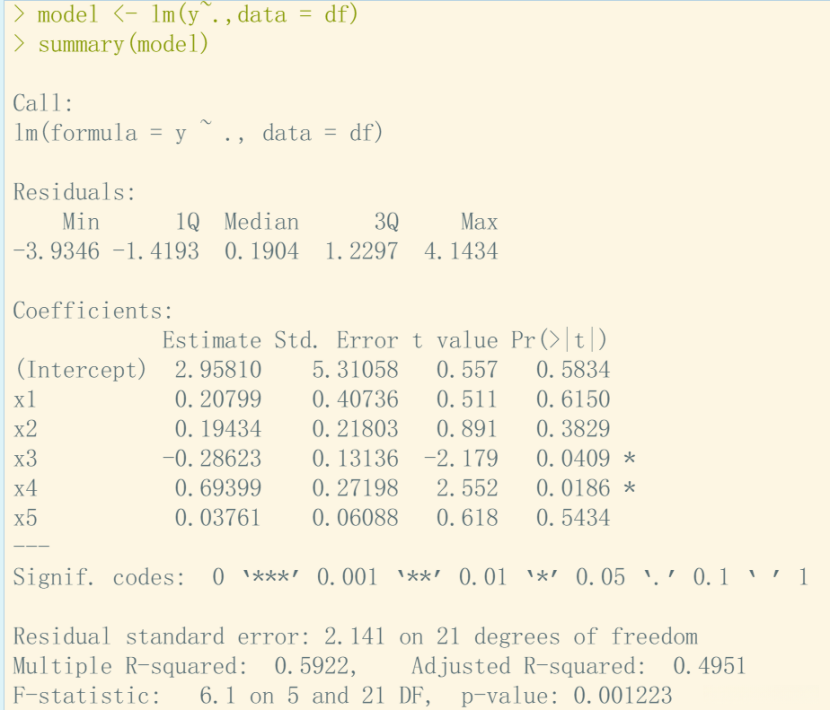830x711 pixels.
Task: Click the Median residual value 0.1904
Action: (x=261, y=251)
